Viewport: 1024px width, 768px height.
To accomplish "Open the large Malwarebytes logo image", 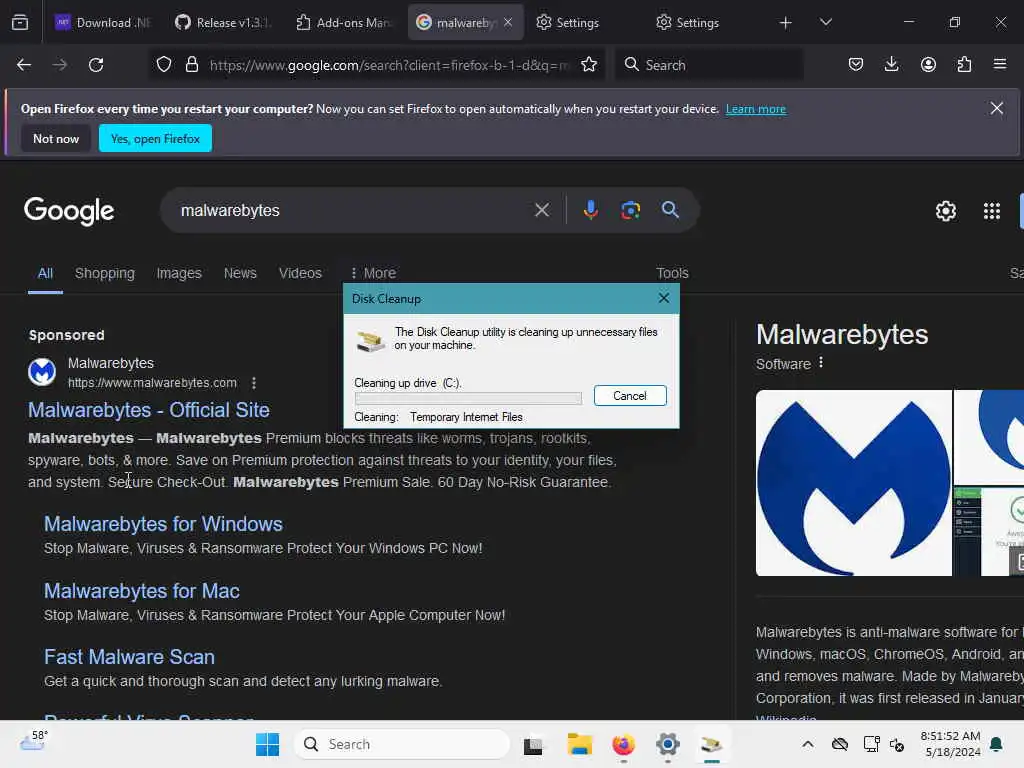I will pyautogui.click(x=854, y=483).
